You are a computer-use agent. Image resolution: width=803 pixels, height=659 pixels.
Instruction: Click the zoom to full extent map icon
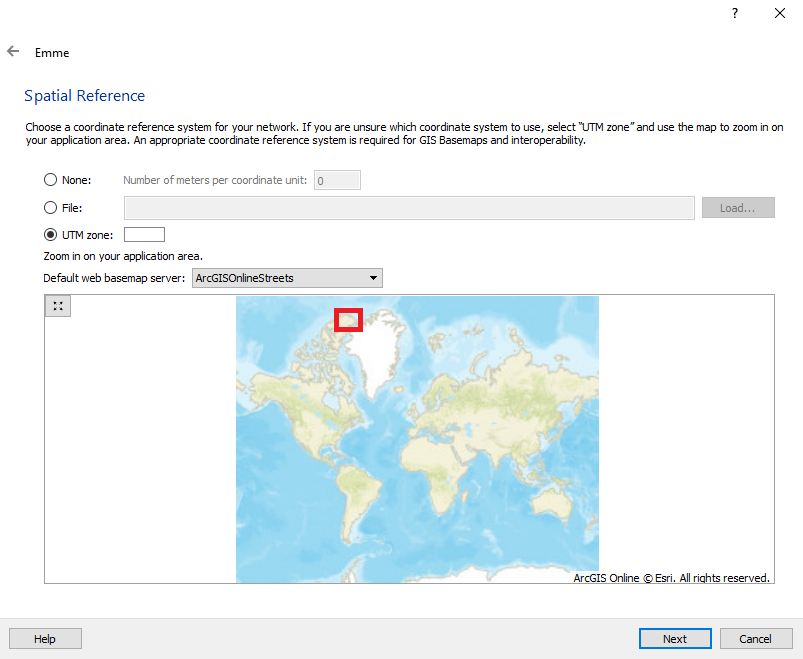click(58, 306)
